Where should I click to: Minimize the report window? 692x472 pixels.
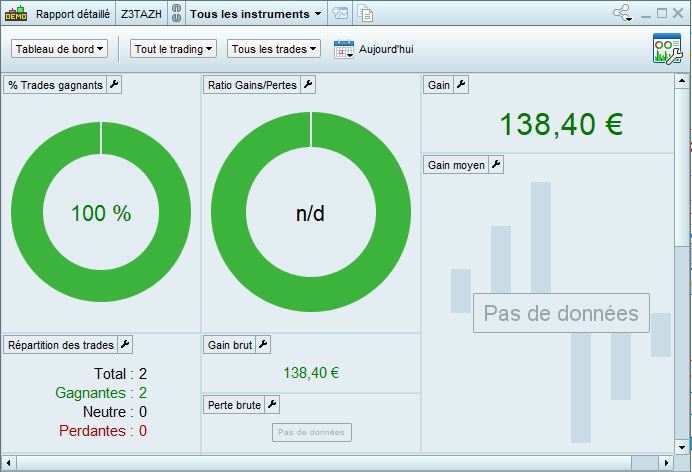(x=646, y=14)
